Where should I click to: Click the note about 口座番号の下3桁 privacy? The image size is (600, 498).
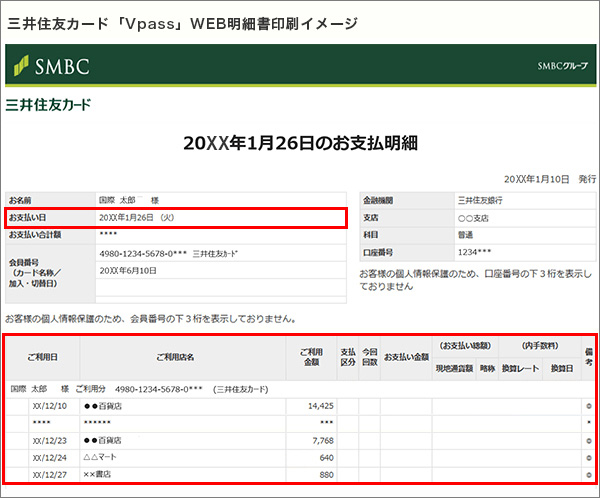(476, 280)
